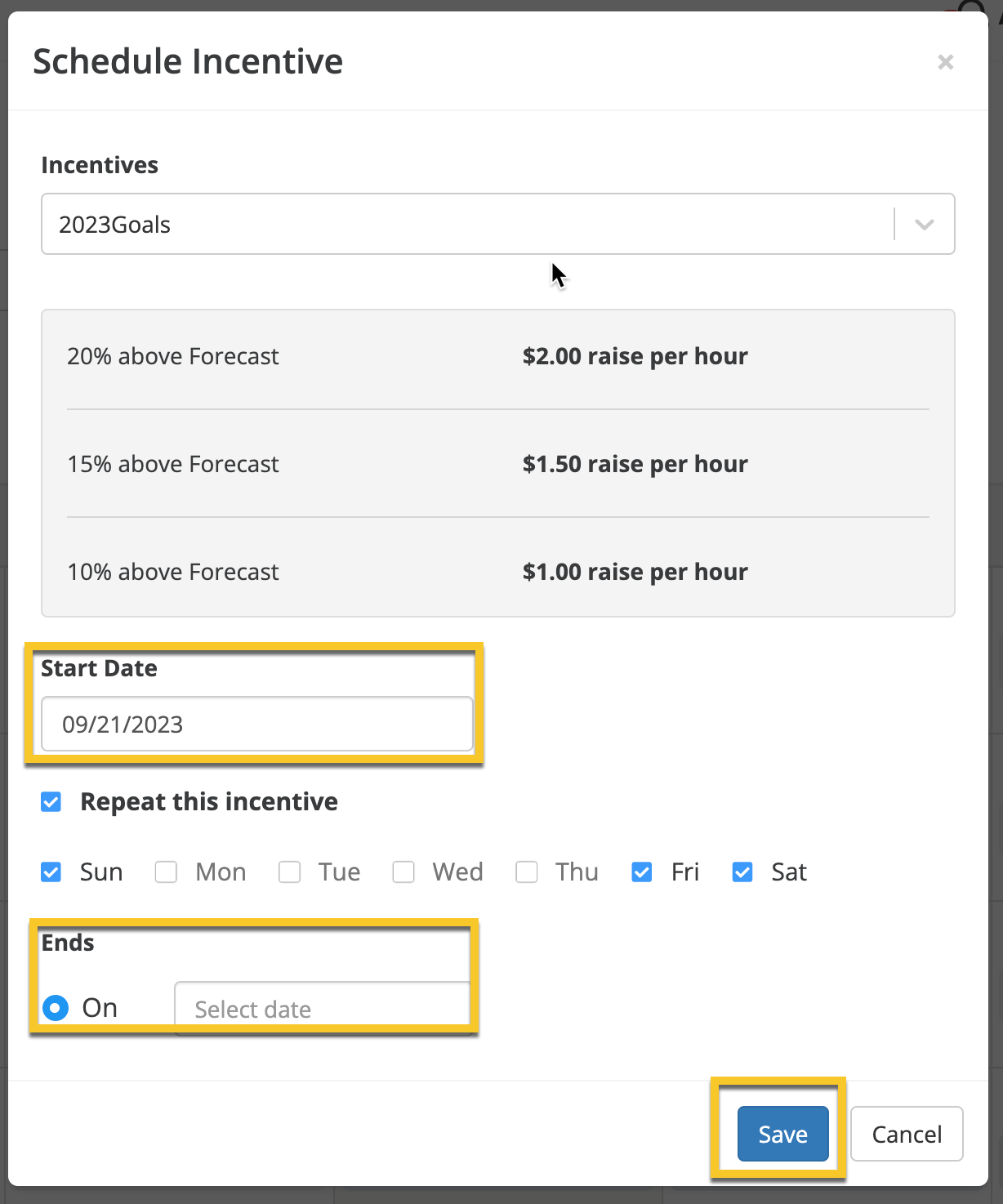1003x1204 pixels.
Task: Tick the Tue checkbox
Action: [290, 872]
